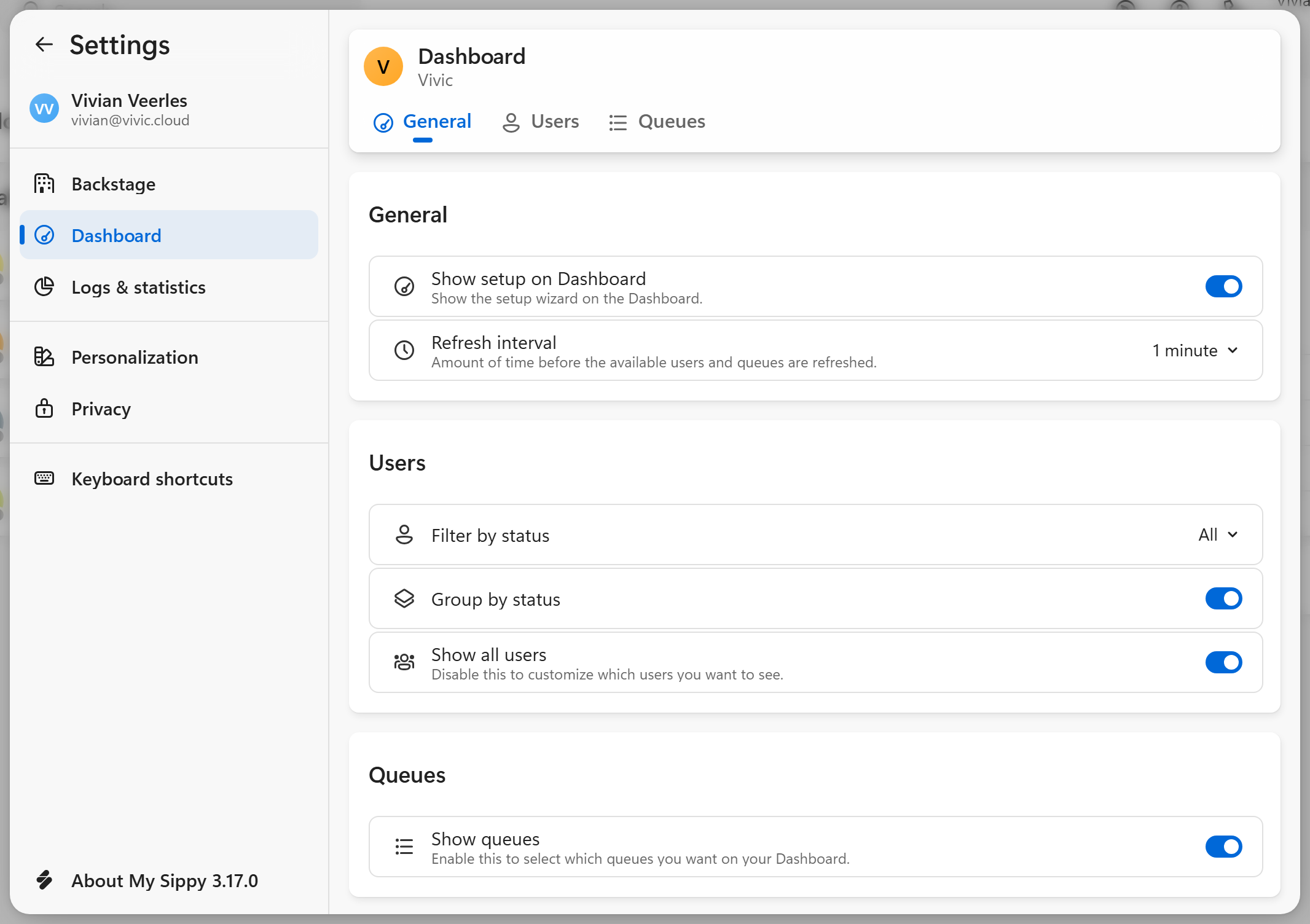This screenshot has height=924, width=1310.
Task: Toggle the Show all users switch
Action: pyautogui.click(x=1223, y=663)
